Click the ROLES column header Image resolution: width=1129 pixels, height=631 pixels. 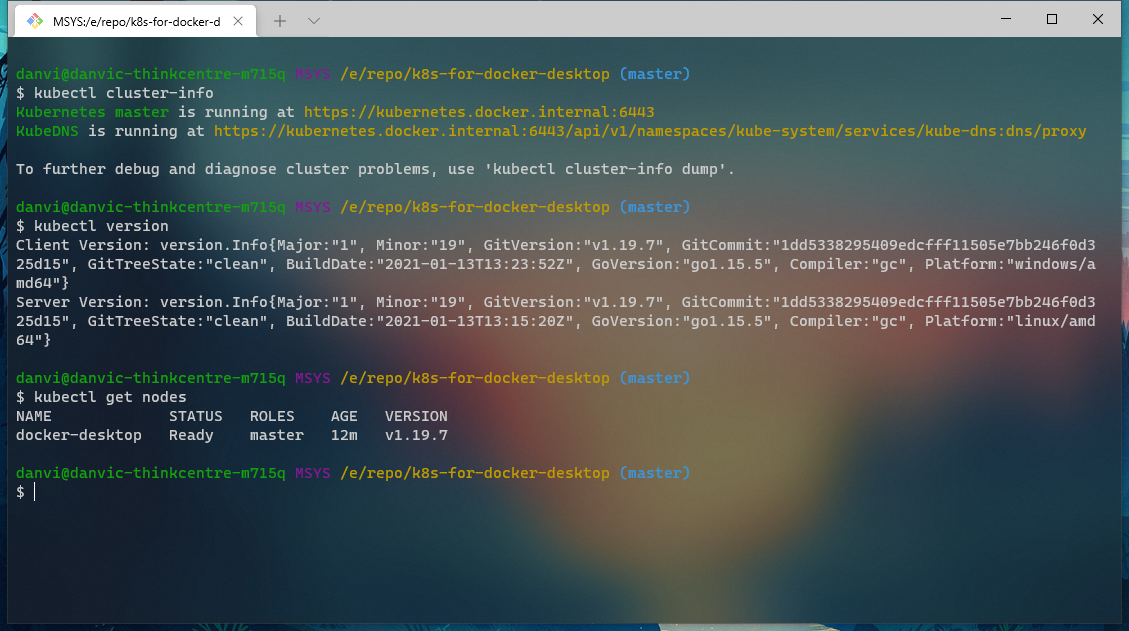click(272, 416)
